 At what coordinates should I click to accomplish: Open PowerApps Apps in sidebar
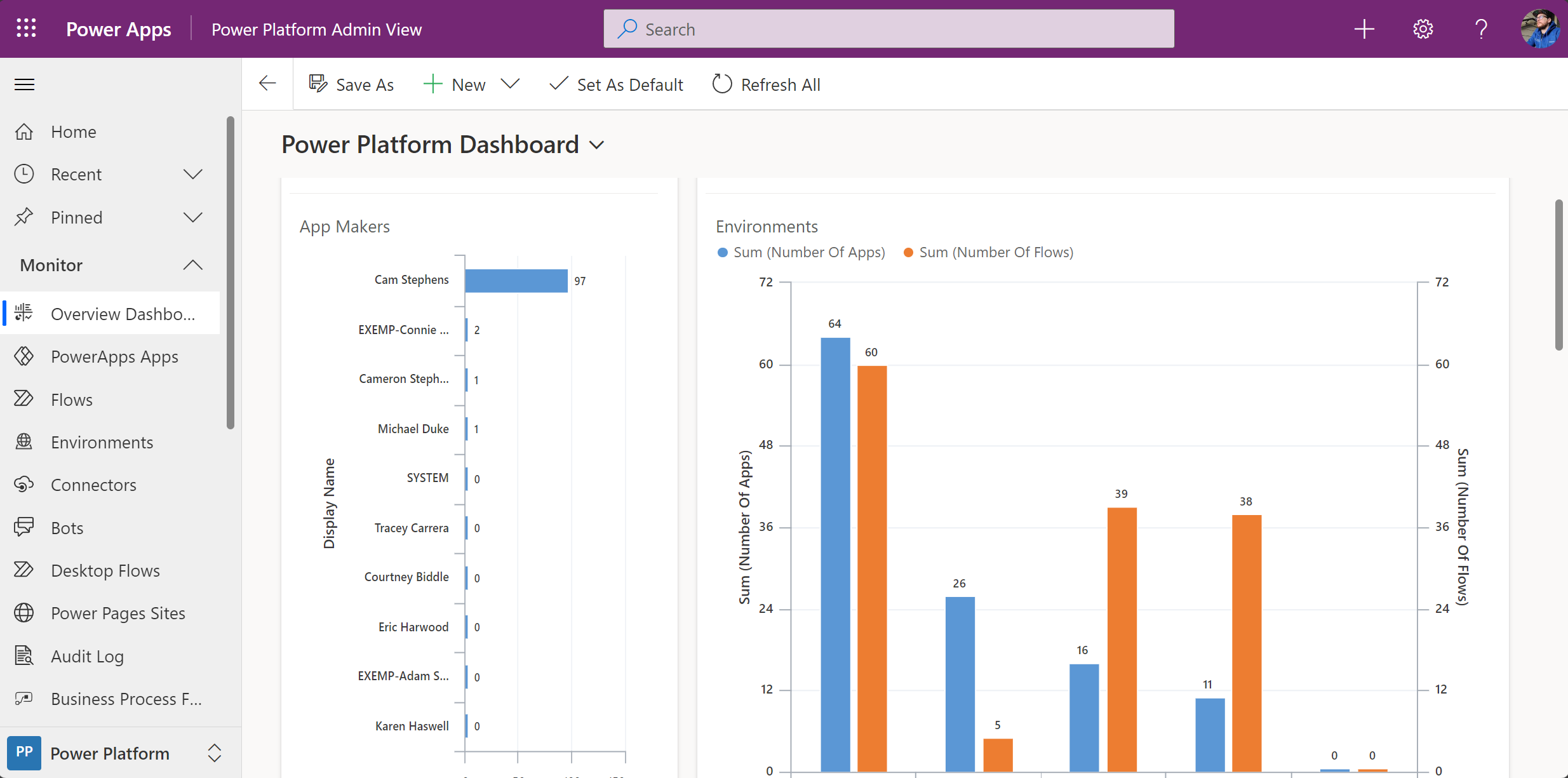coord(110,356)
